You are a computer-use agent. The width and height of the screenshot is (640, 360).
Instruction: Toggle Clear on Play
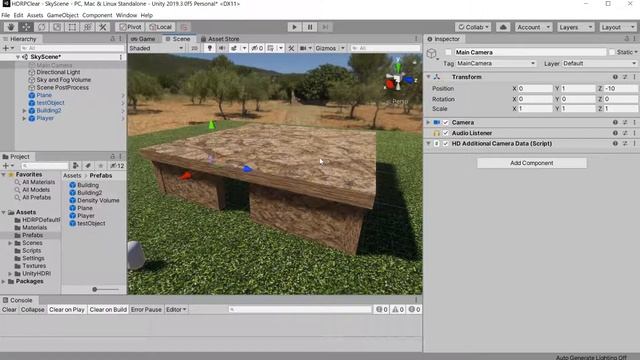pyautogui.click(x=67, y=309)
